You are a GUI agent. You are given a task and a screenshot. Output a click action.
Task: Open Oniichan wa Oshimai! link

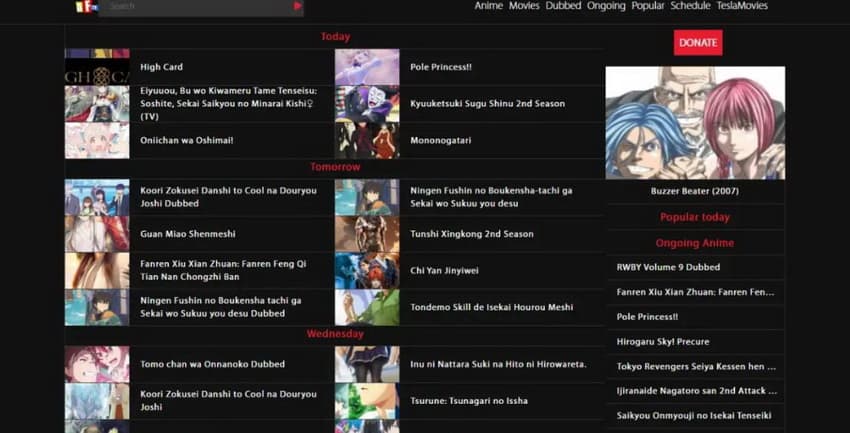click(186, 140)
